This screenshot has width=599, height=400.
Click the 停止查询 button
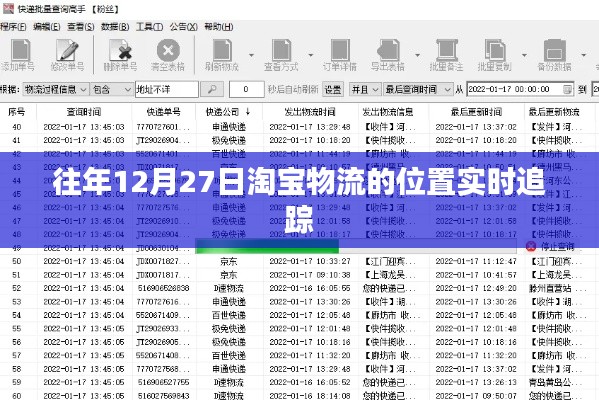coord(550,246)
